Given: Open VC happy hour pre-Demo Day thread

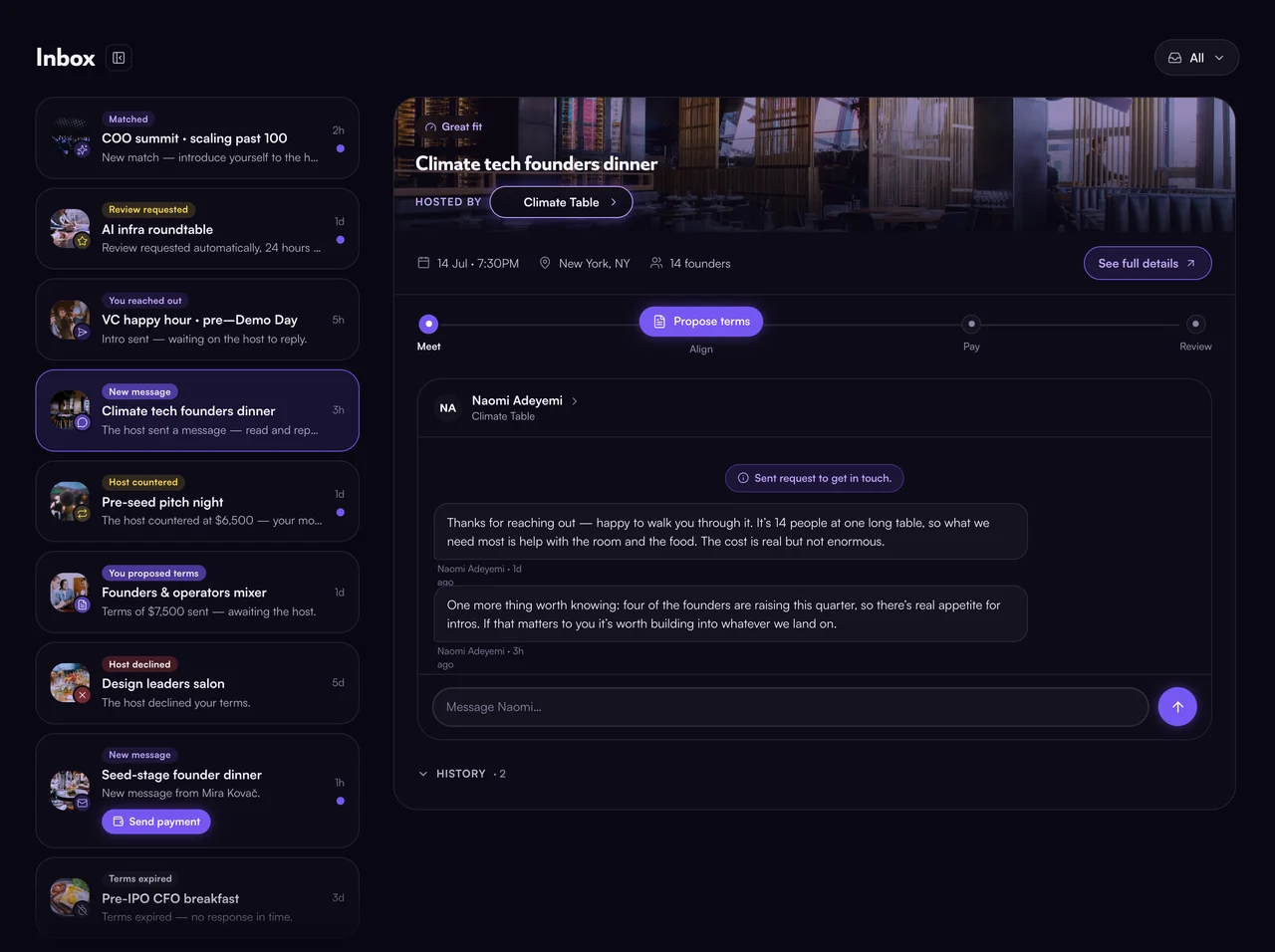Looking at the screenshot, I should tap(197, 320).
